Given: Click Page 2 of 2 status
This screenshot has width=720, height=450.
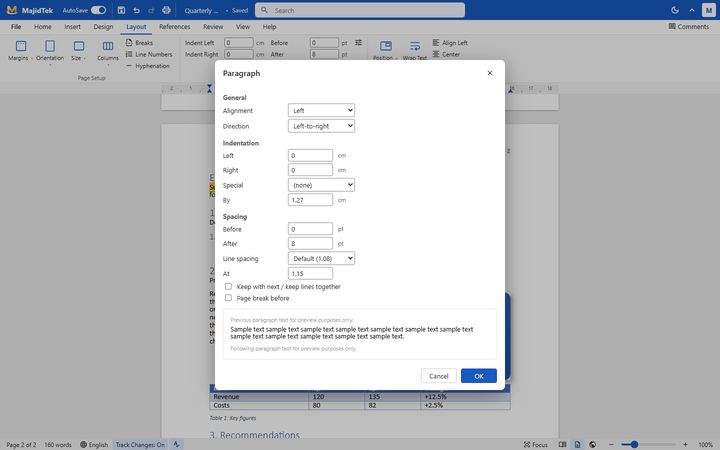Looking at the screenshot, I should point(21,444).
